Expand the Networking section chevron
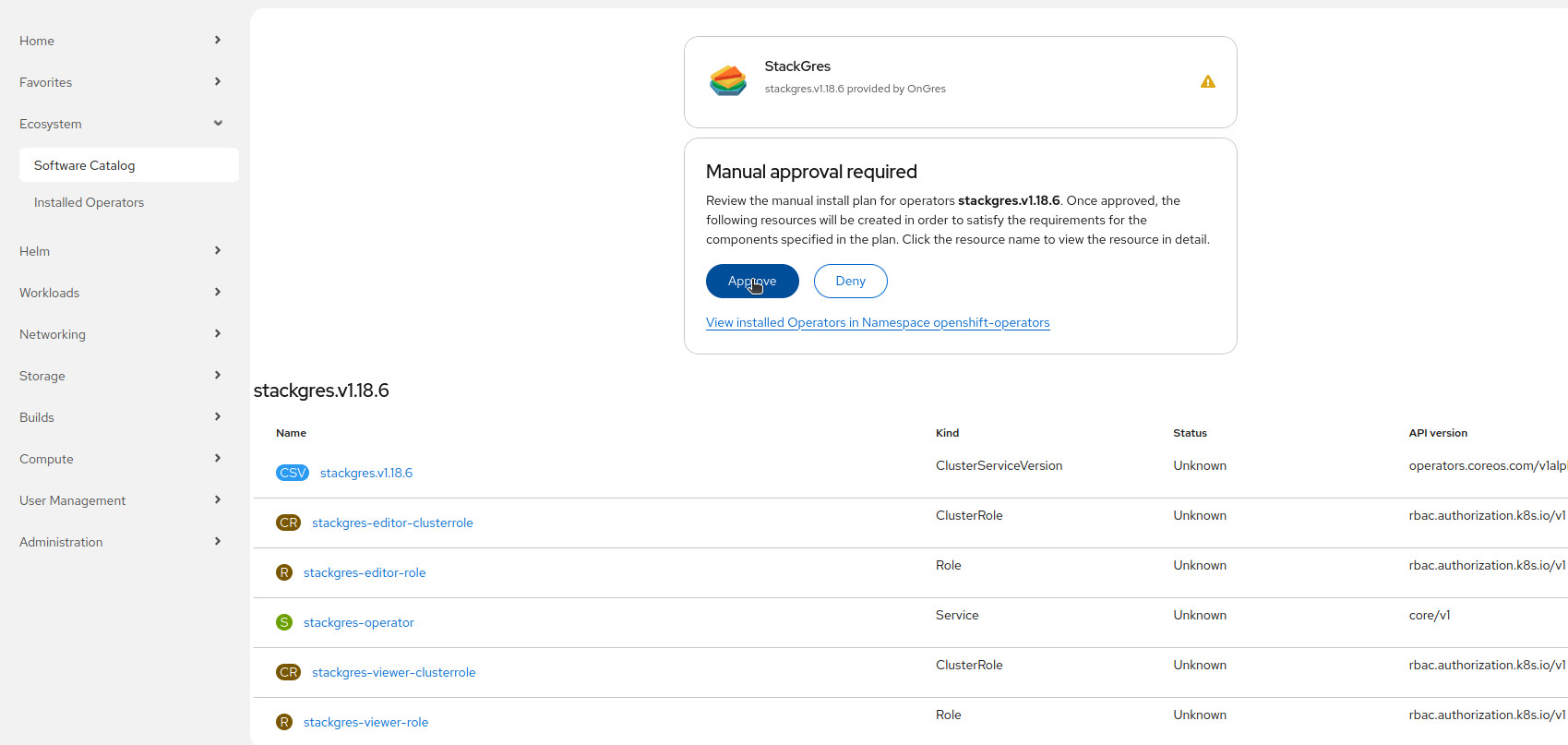Image resolution: width=1568 pixels, height=745 pixels. pos(218,333)
